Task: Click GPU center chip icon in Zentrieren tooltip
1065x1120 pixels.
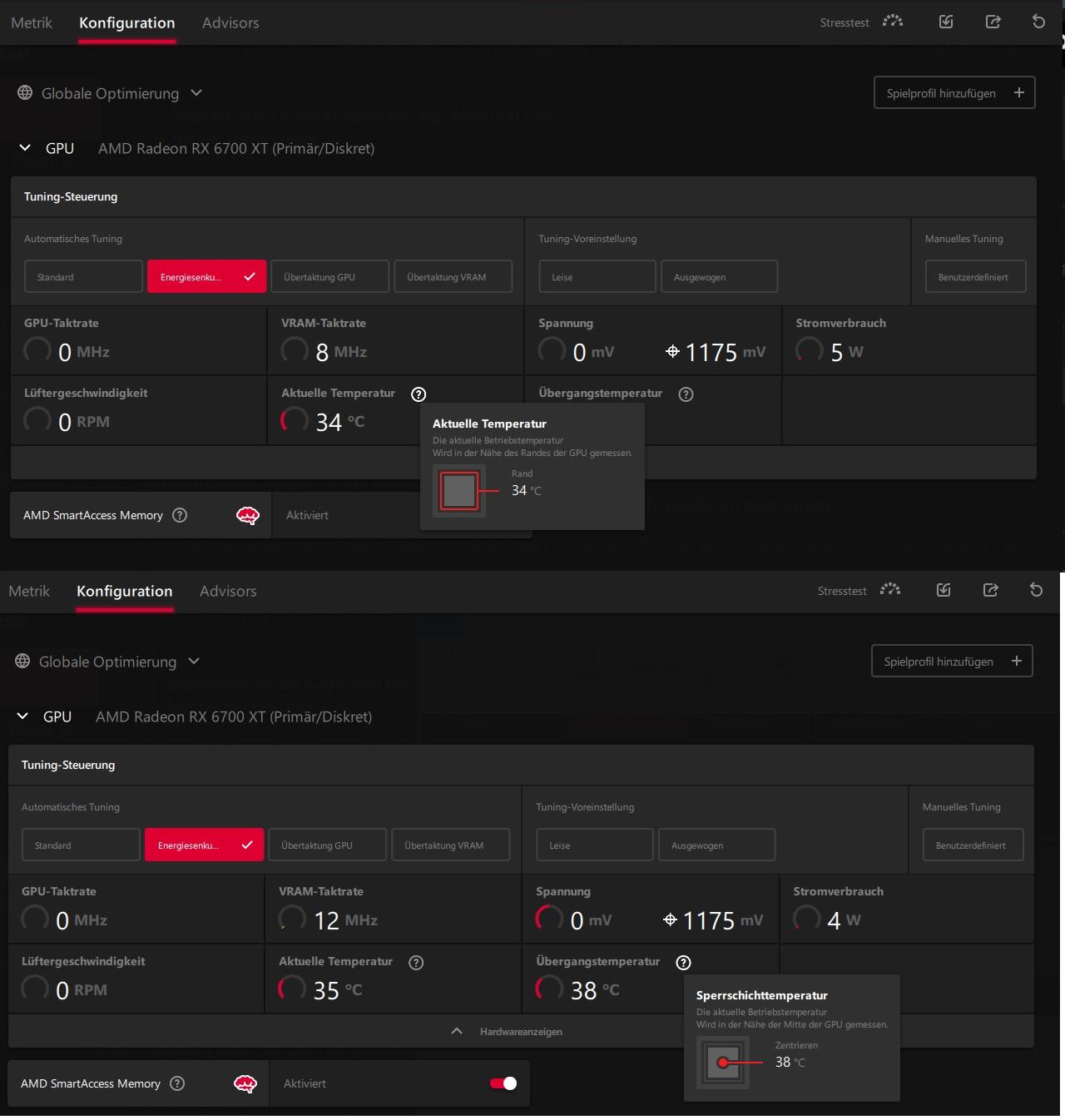Action: pos(723,1063)
